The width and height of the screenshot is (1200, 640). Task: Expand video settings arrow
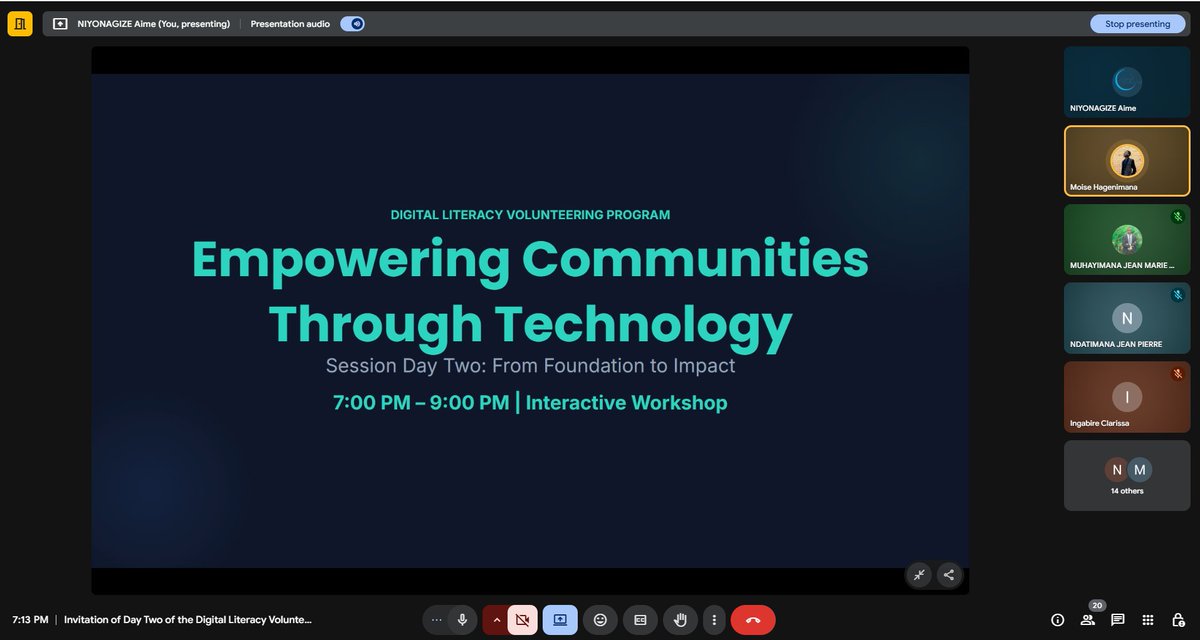point(496,620)
